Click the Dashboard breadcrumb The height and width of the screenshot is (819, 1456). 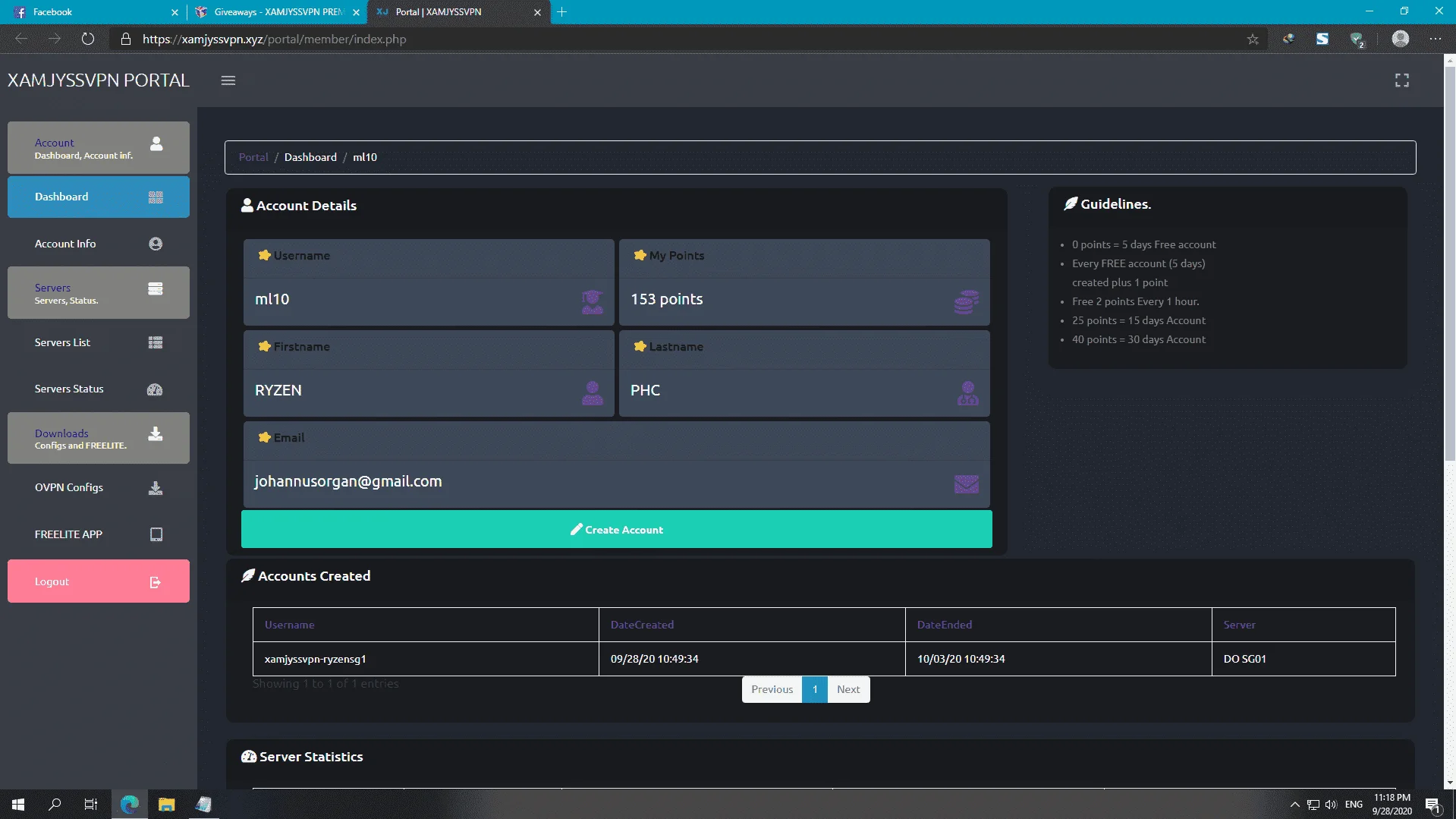click(310, 157)
